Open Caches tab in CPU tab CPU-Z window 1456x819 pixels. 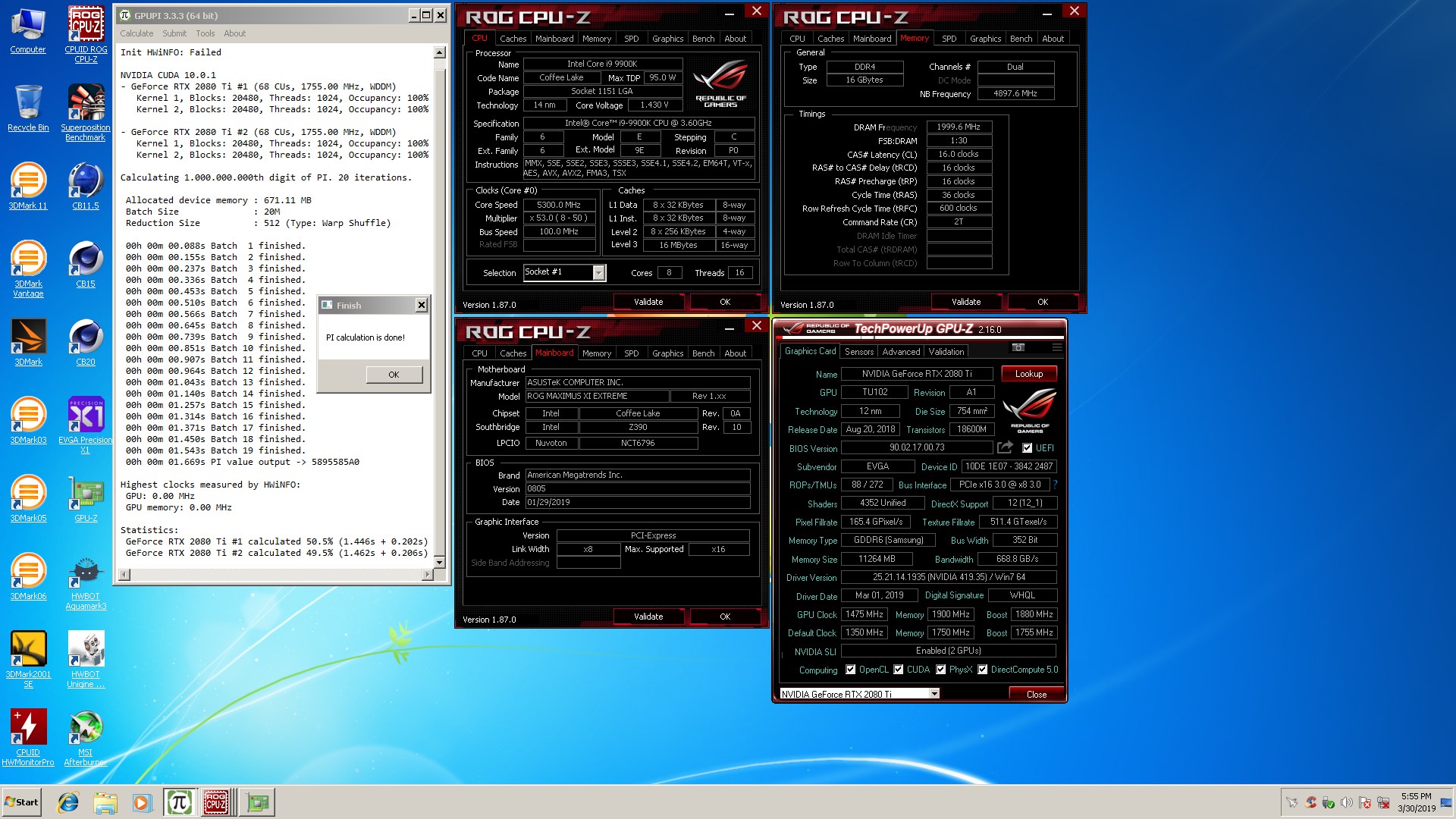click(x=513, y=39)
